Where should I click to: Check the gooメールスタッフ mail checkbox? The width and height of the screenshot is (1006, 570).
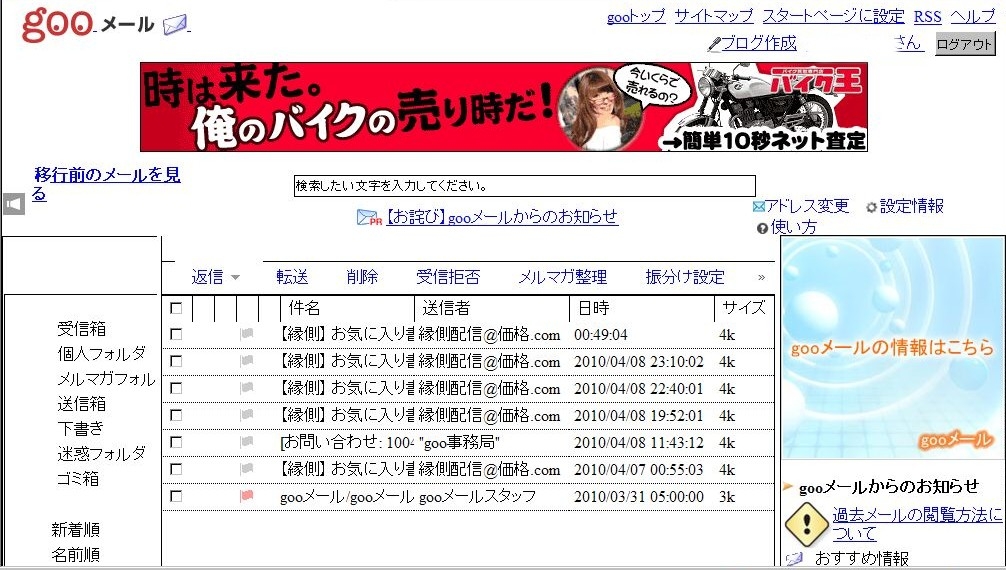[176, 496]
